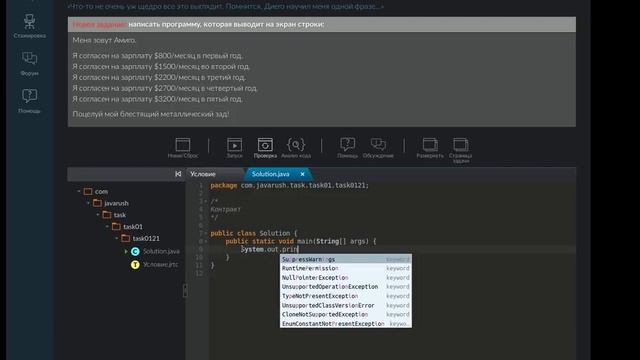The width and height of the screenshot is (640, 360).
Task: Select TypeNotPresentException suggestion
Action: (x=346, y=296)
